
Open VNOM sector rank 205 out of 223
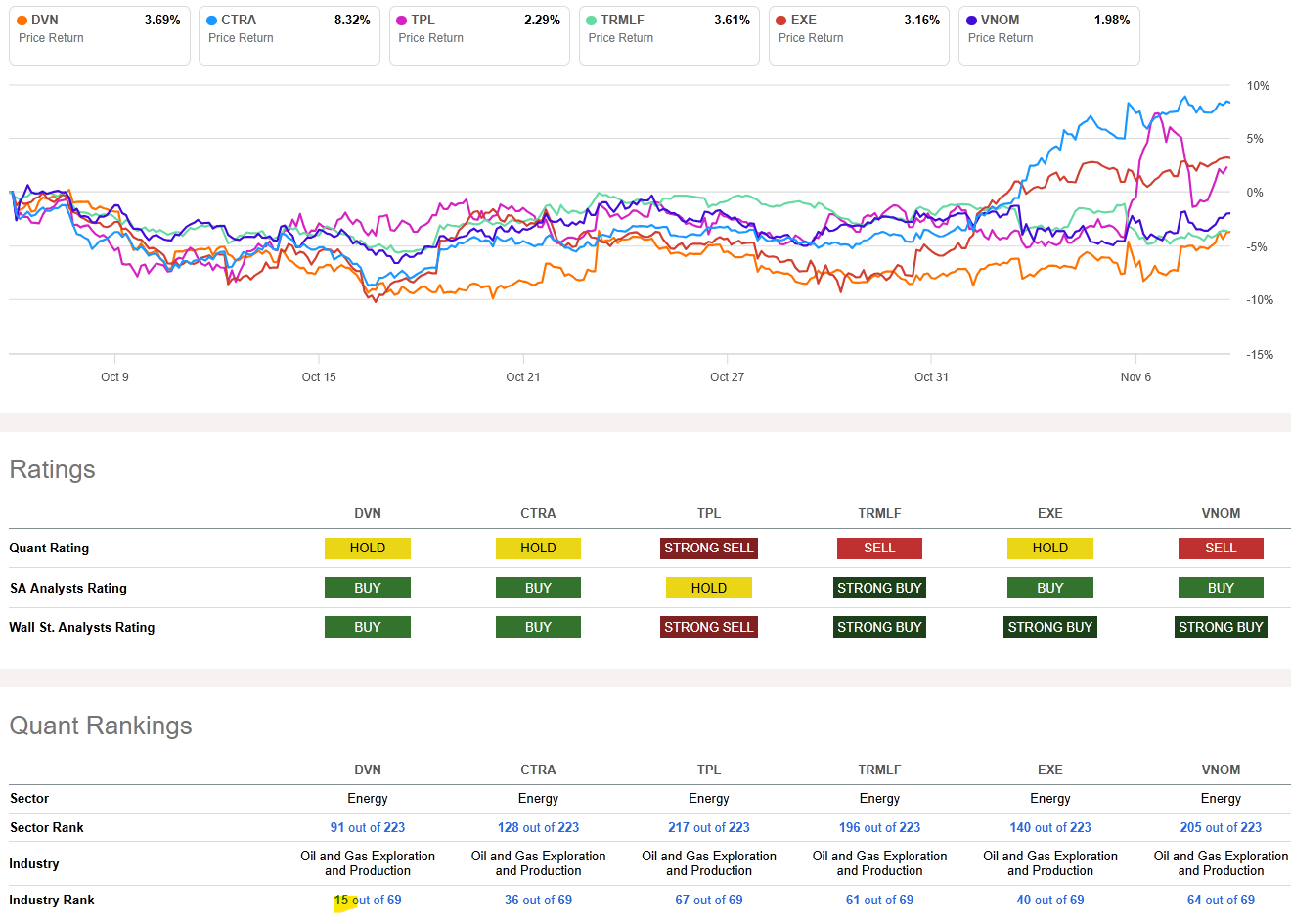(x=1221, y=827)
